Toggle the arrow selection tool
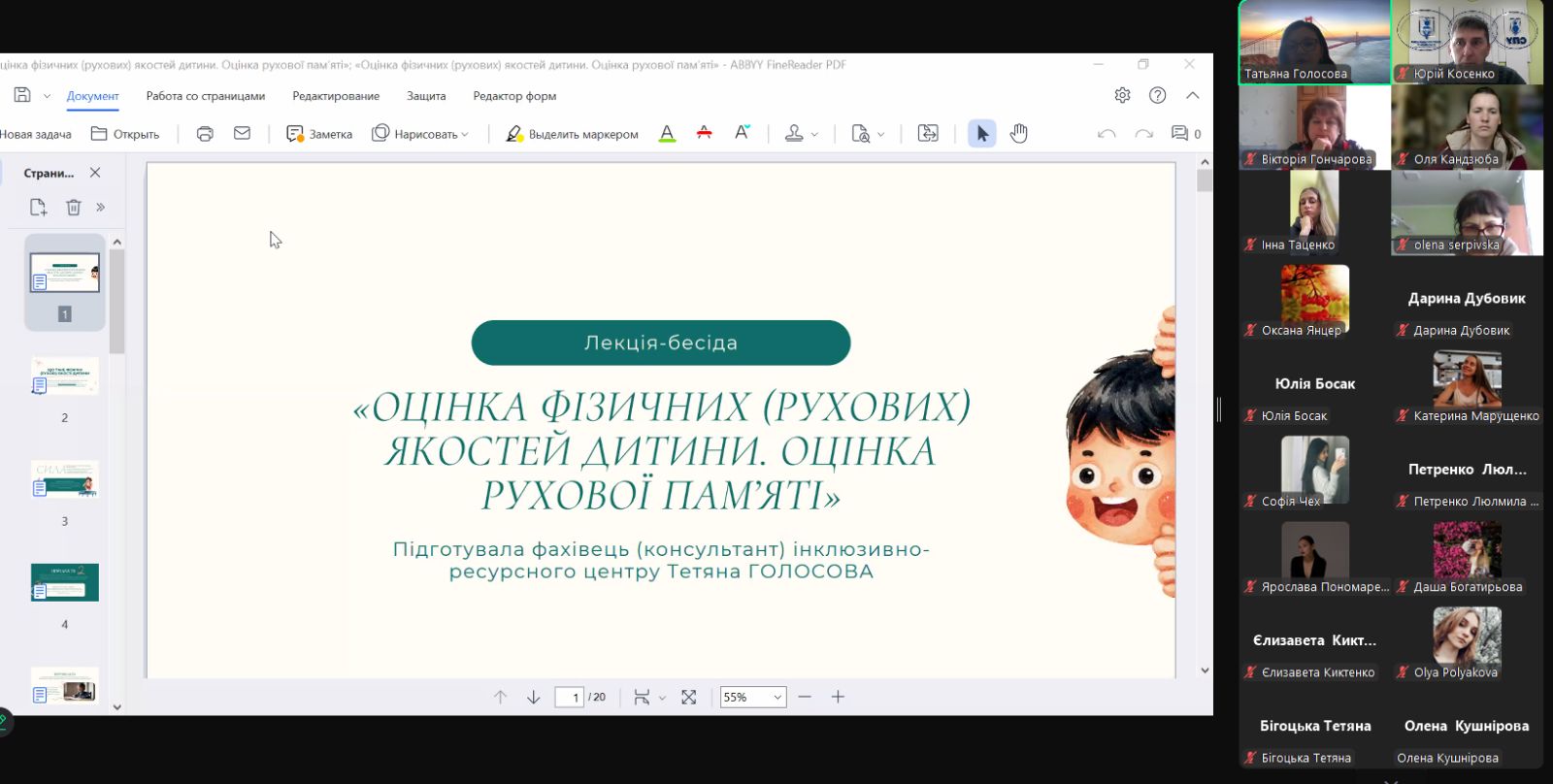The image size is (1553, 784). (x=981, y=134)
